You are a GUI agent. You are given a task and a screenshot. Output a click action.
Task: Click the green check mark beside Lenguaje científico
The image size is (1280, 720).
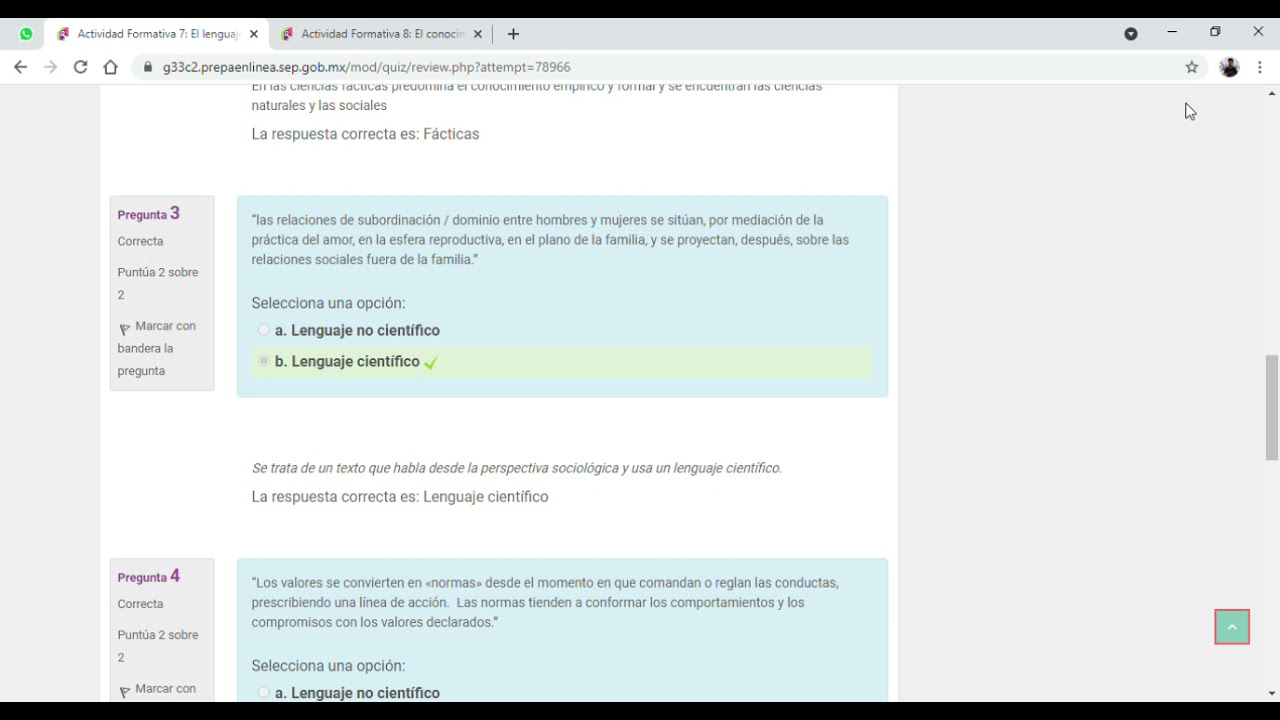pos(431,363)
